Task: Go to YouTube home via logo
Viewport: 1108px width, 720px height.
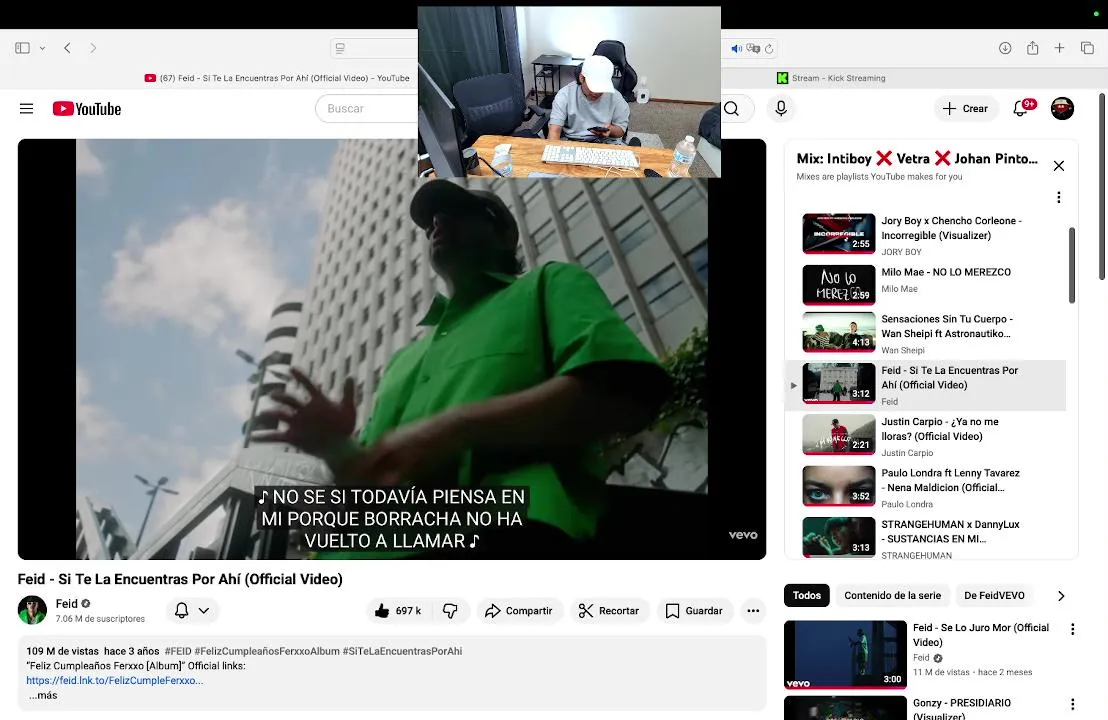Action: point(87,109)
